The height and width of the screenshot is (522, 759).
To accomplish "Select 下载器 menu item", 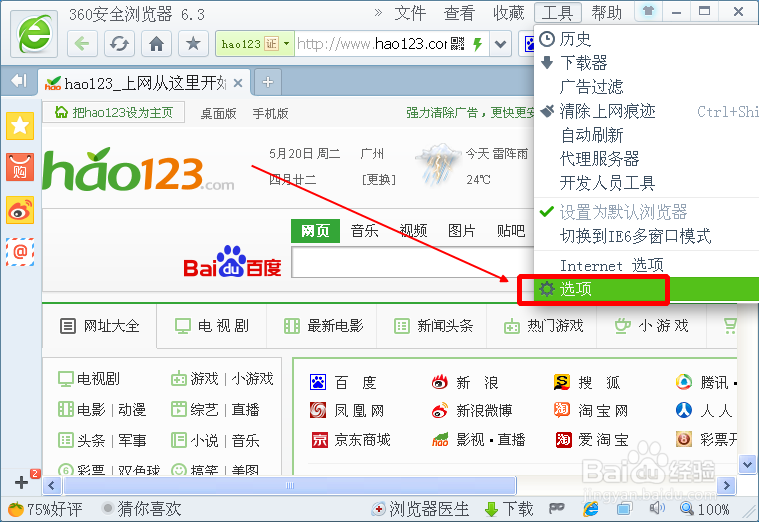I will pos(647,62).
